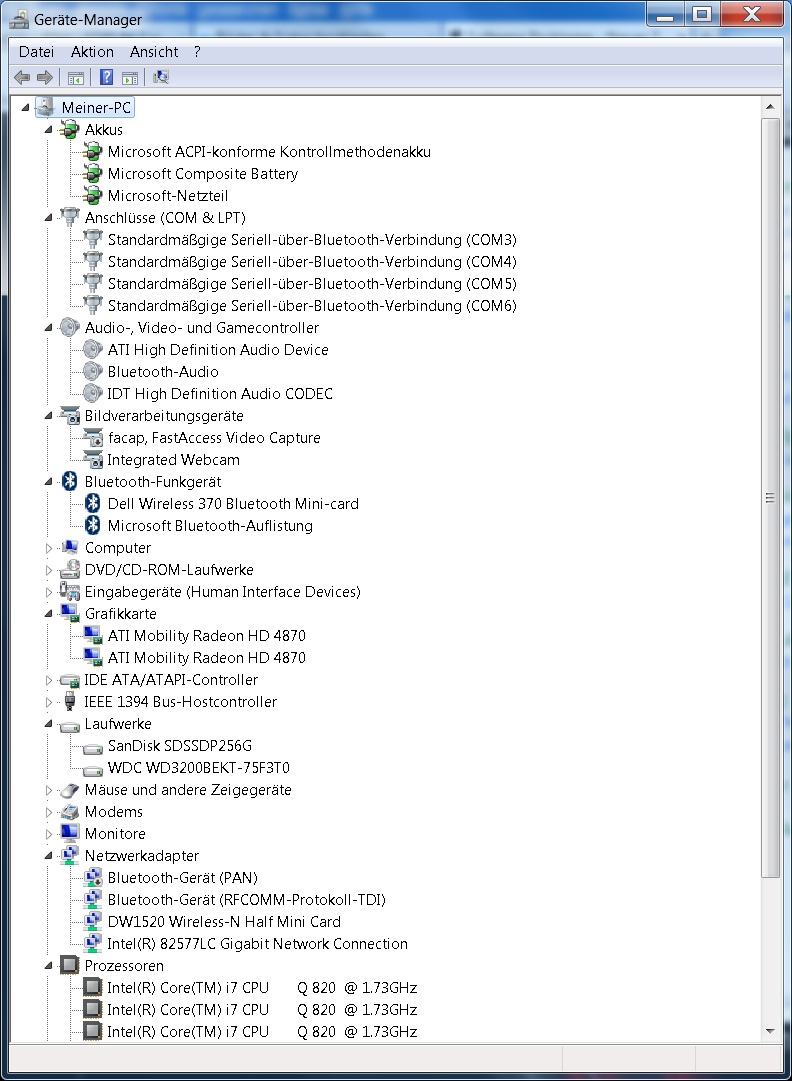
Task: Click the Anschlüsse (COM & LPT) port icon
Action: pos(70,216)
